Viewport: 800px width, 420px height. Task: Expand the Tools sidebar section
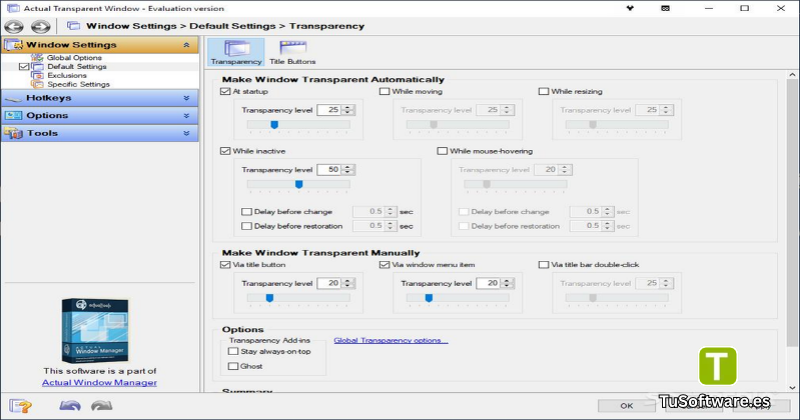(186, 133)
